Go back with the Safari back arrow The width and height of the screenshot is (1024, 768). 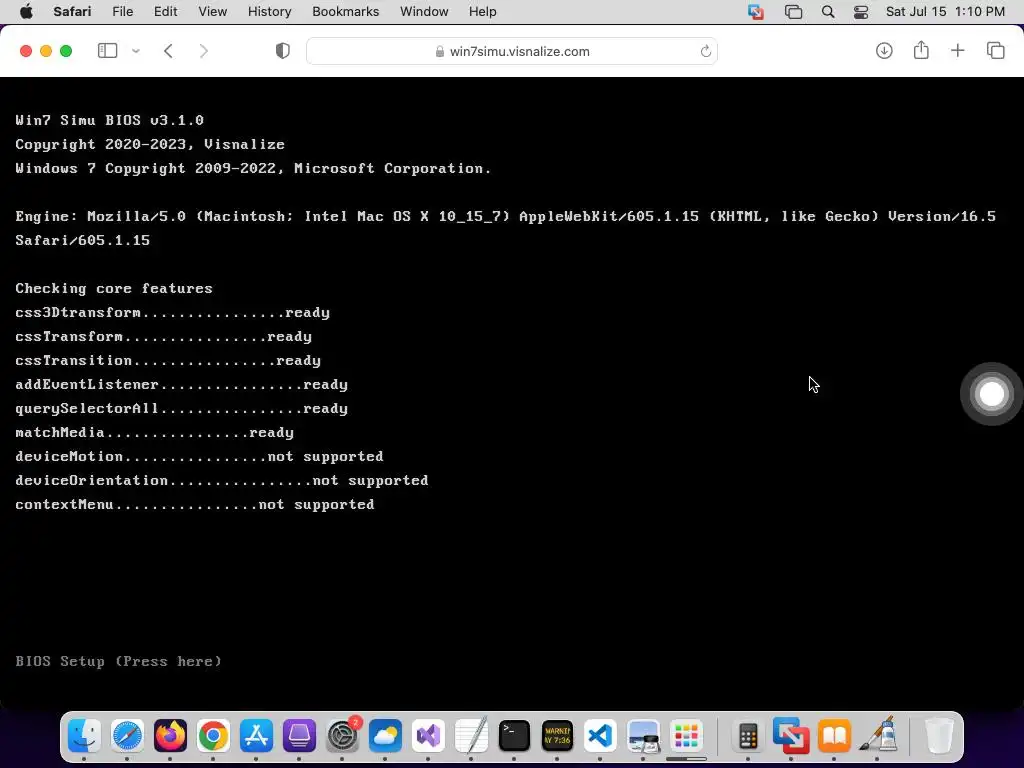tap(168, 51)
